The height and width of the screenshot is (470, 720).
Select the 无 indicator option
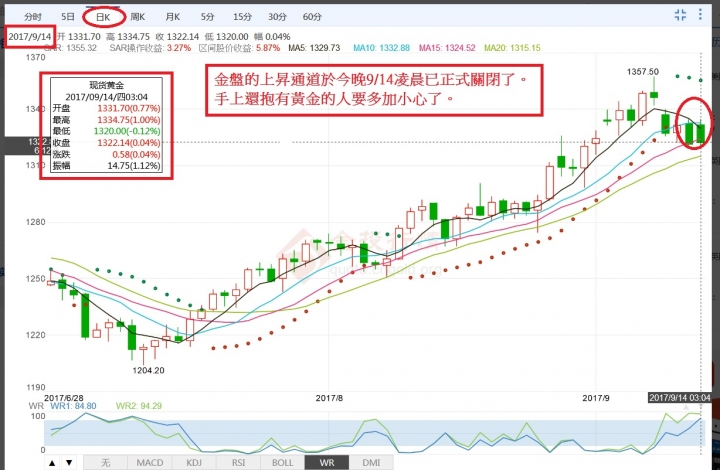coord(106,463)
